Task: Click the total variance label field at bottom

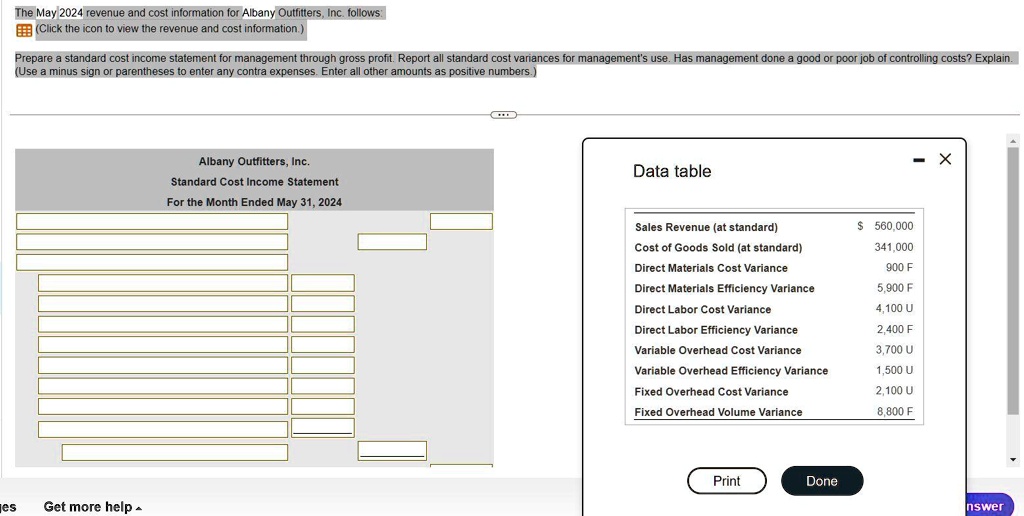Action: click(x=175, y=452)
